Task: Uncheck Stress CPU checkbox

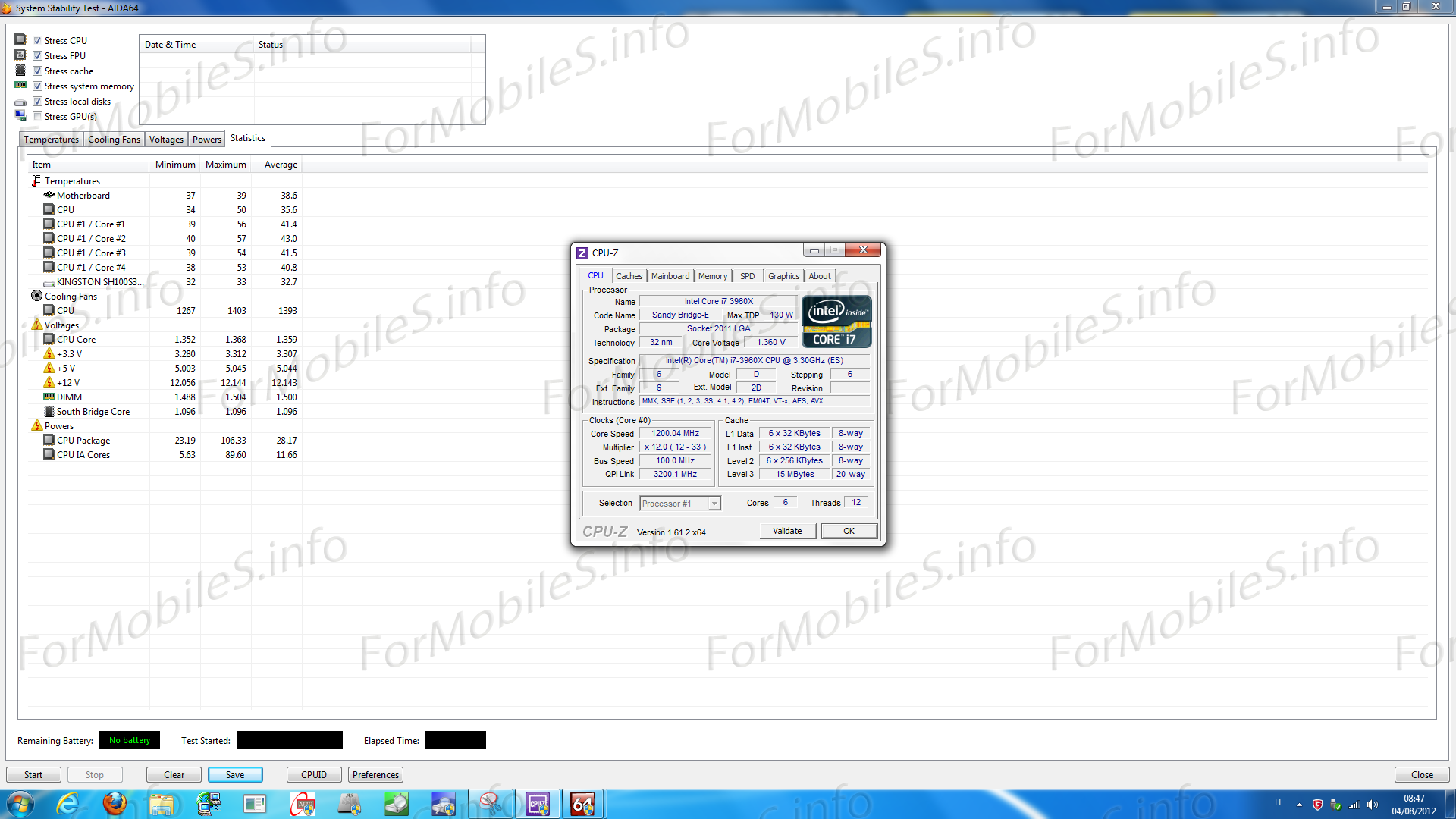Action: 37,41
